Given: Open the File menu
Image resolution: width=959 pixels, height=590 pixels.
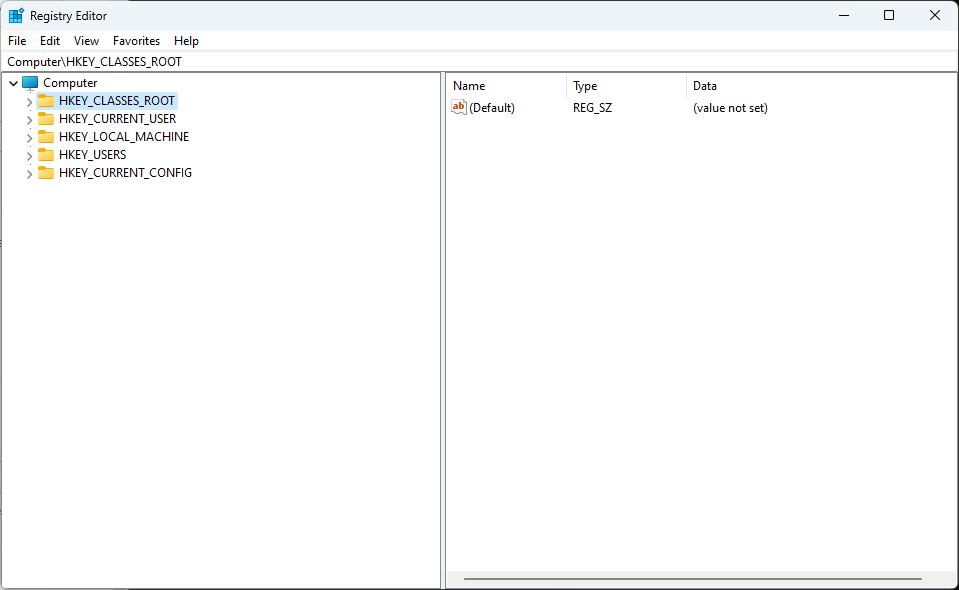Looking at the screenshot, I should tap(17, 41).
